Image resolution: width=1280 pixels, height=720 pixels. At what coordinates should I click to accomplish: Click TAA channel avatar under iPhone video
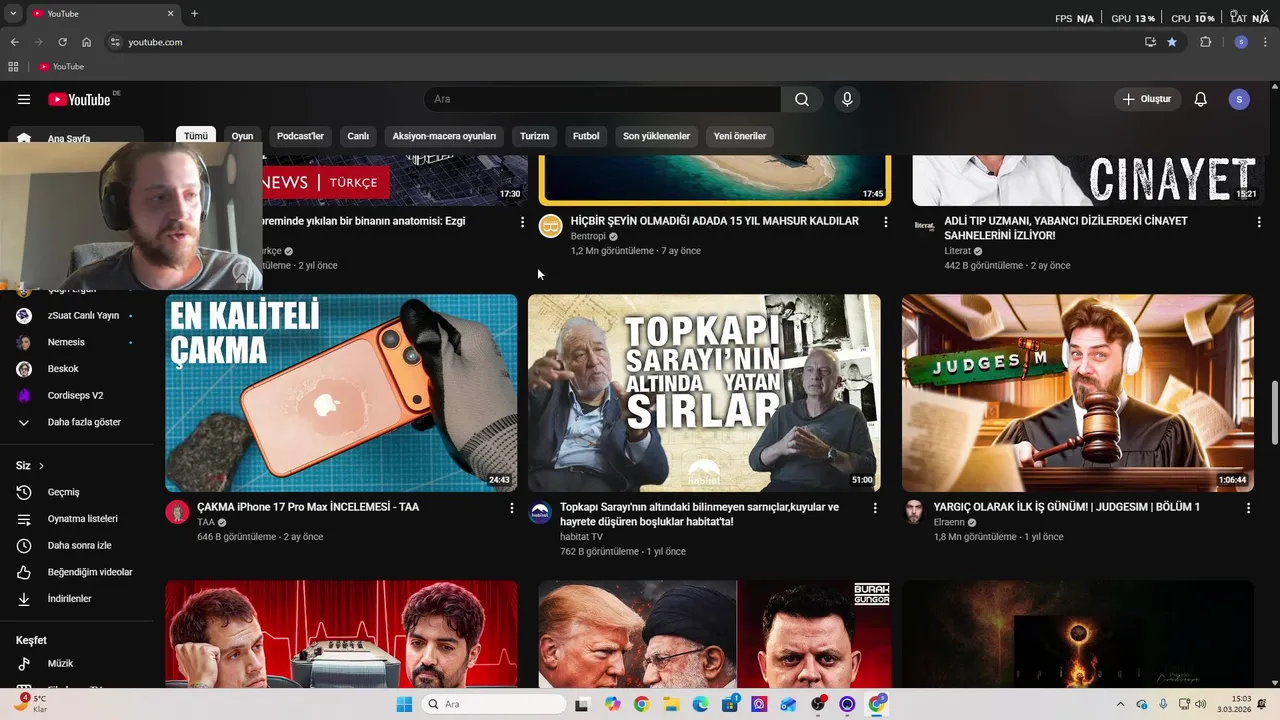177,513
